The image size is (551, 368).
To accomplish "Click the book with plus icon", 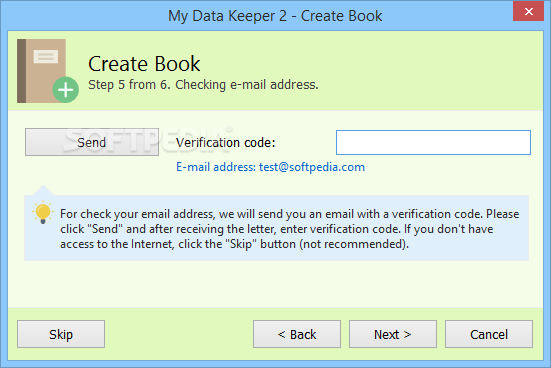I will pyautogui.click(x=48, y=71).
